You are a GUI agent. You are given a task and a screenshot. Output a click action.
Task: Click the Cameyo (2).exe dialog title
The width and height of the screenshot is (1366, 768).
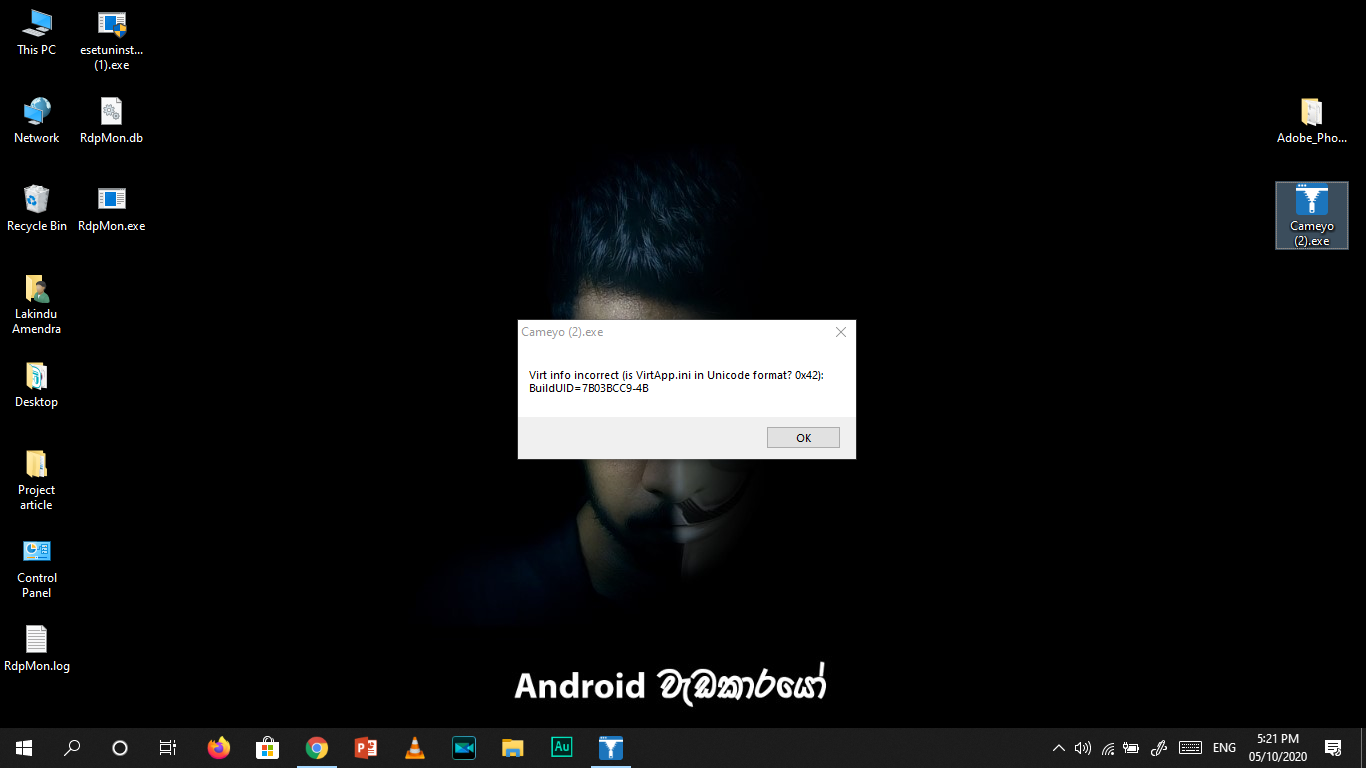[562, 332]
